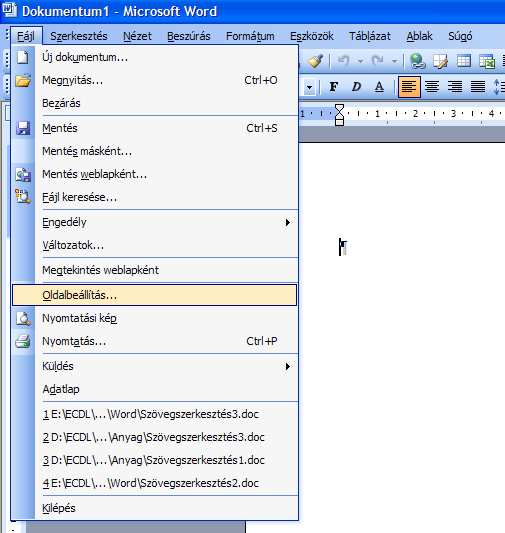Viewport: 505px width, 533px height.
Task: Open recent file 1 E:\ECDL Szövegszerkesztés3.doc
Action: [155, 414]
